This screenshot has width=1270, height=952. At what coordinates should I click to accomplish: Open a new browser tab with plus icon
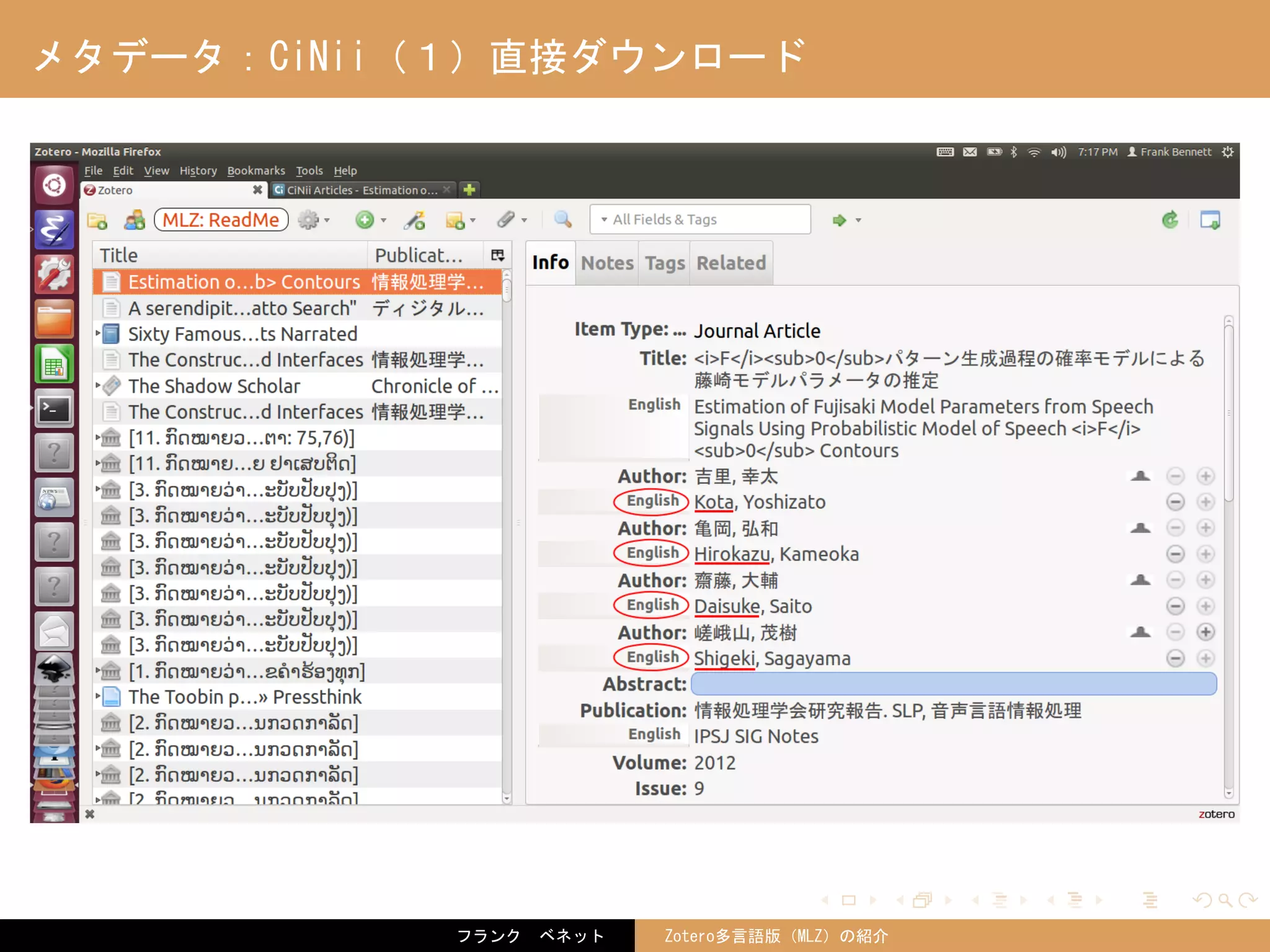point(469,190)
